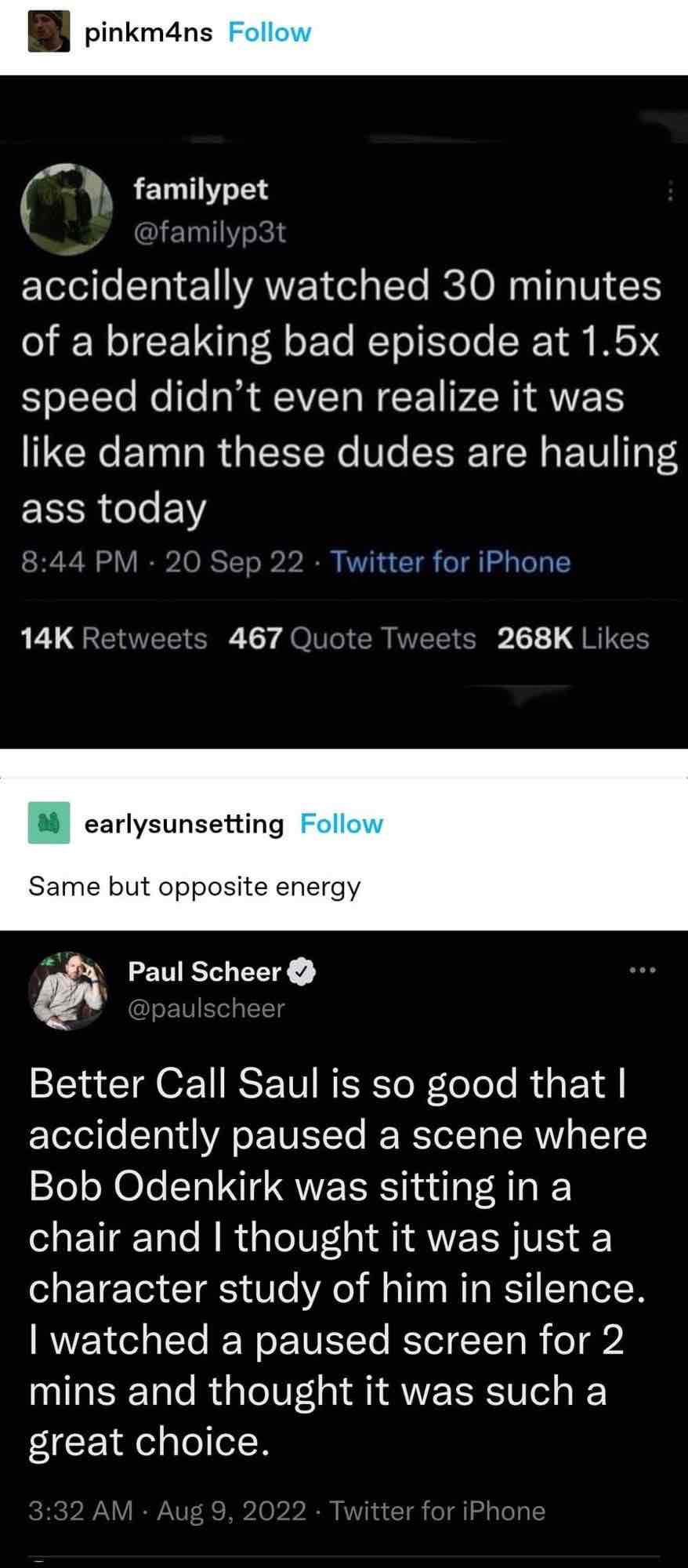Screen dimensions: 688x1568
Task: Follow the earlysunsetting blog
Action: pyautogui.click(x=342, y=824)
